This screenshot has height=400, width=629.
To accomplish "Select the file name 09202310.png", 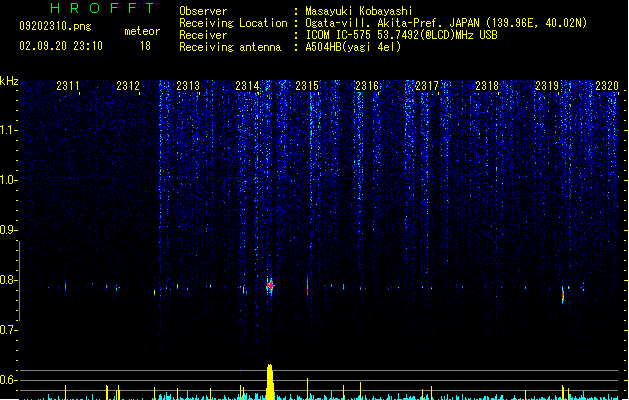I will tap(55, 26).
